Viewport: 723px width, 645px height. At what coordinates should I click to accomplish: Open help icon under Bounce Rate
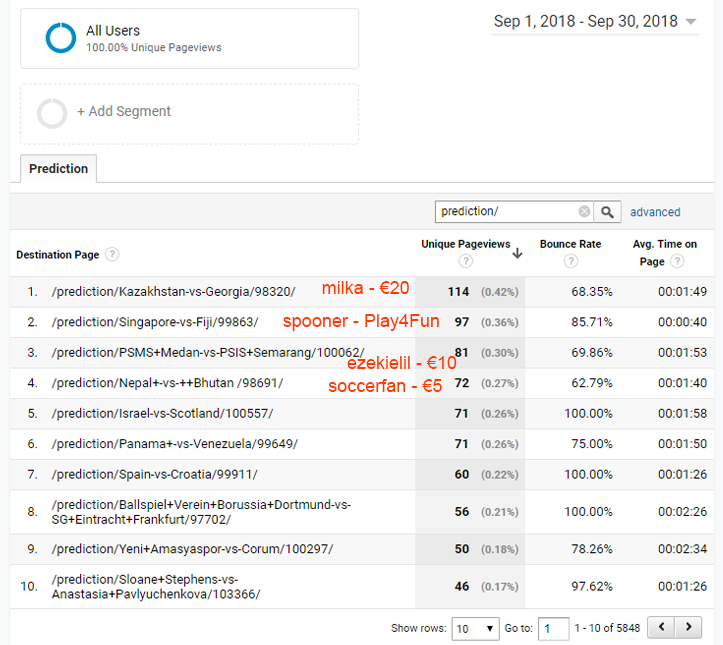[x=570, y=262]
